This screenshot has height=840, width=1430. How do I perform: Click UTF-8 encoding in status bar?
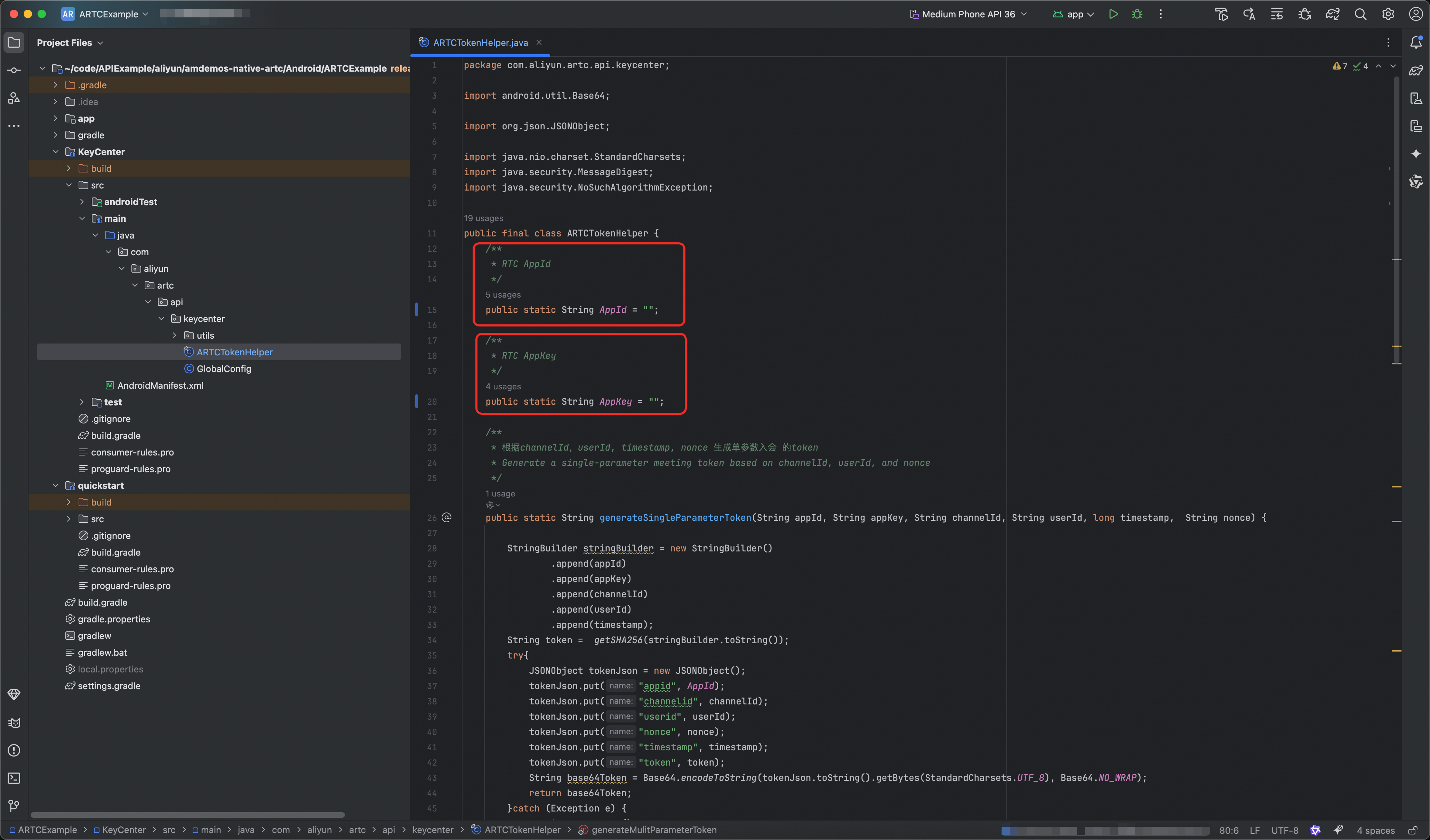click(x=1284, y=830)
